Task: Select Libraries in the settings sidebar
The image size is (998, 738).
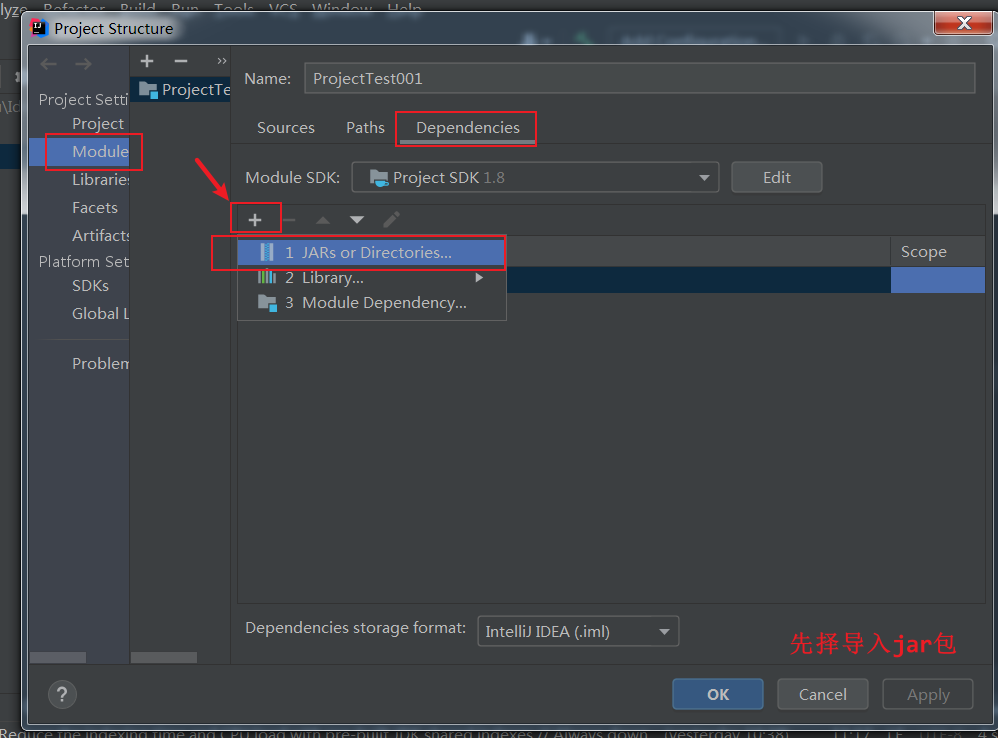Action: point(101,179)
